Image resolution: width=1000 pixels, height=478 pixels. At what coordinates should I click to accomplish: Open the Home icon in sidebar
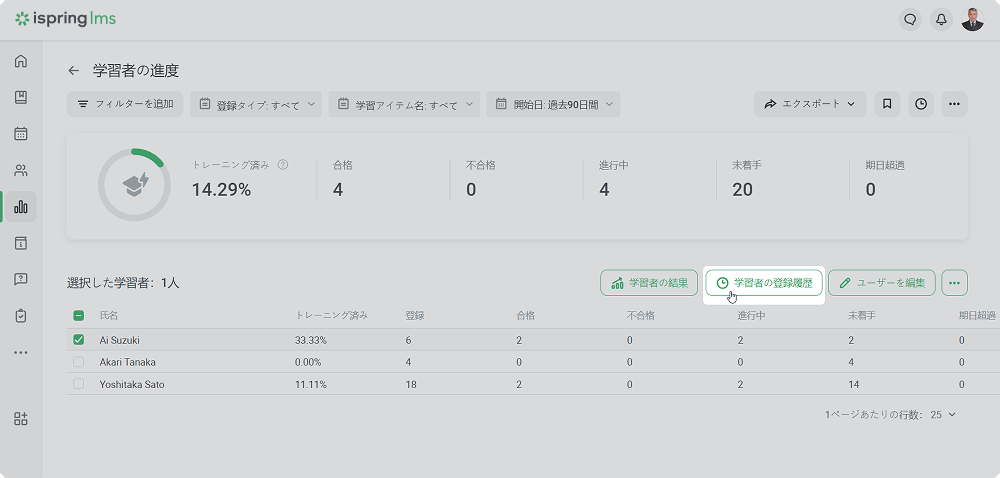(21, 61)
